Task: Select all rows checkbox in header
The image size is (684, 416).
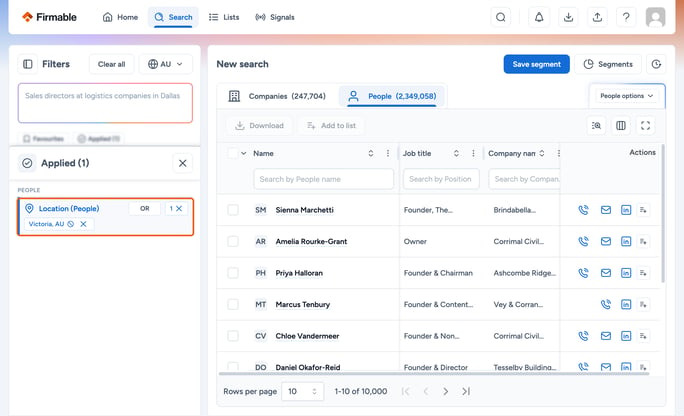Action: pos(233,153)
